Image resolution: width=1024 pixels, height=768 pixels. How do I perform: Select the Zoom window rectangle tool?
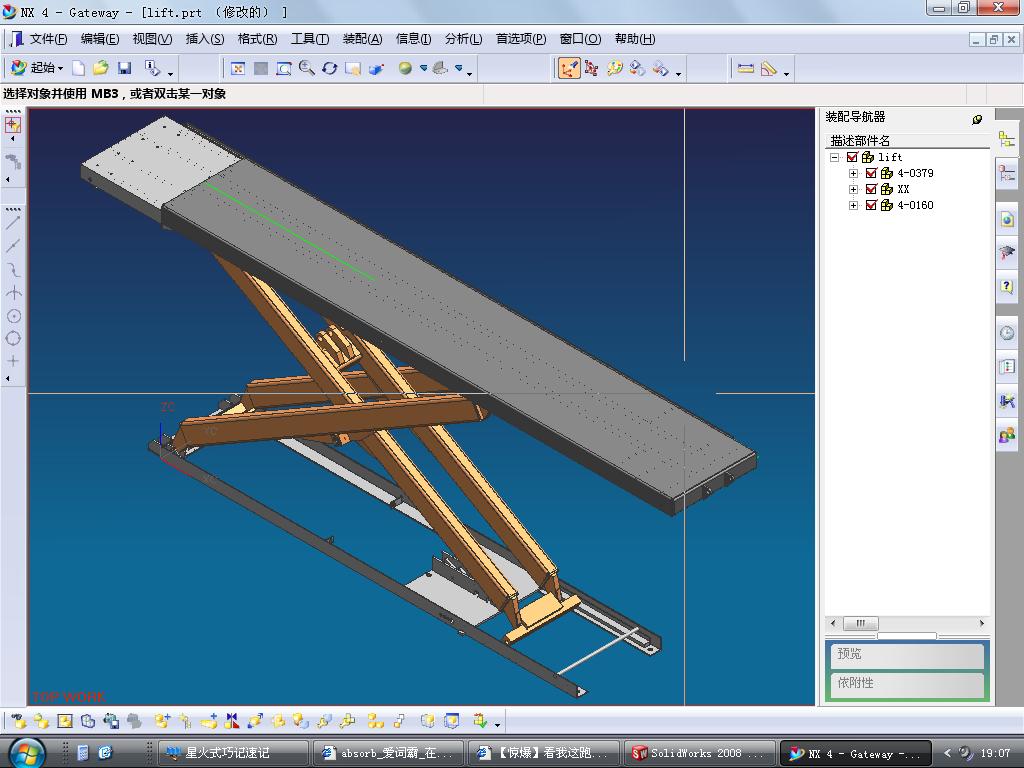pos(283,69)
